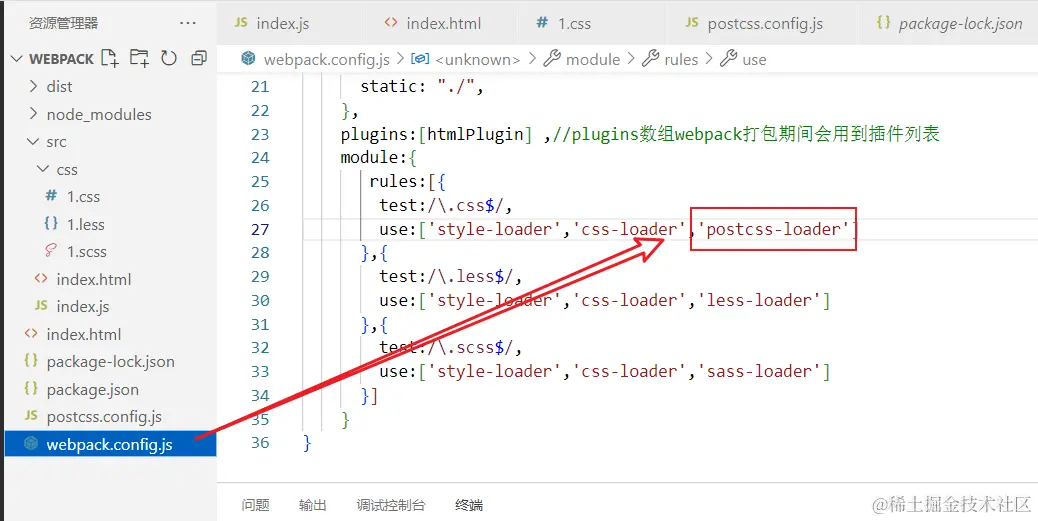The image size is (1038, 521).
Task: Open index.js inside src folder
Action: point(83,307)
